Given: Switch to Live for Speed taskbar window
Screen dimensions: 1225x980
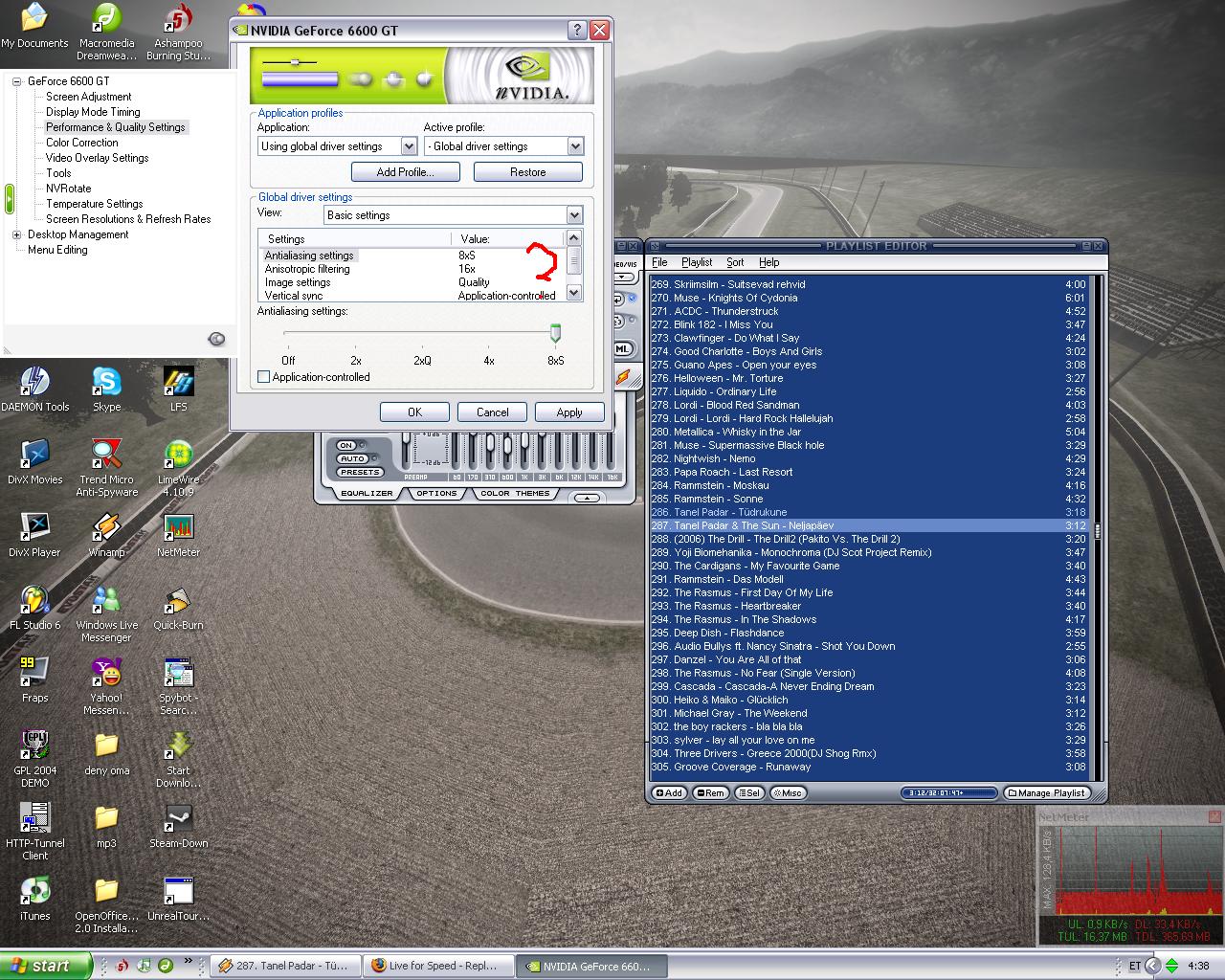Looking at the screenshot, I should click(438, 966).
